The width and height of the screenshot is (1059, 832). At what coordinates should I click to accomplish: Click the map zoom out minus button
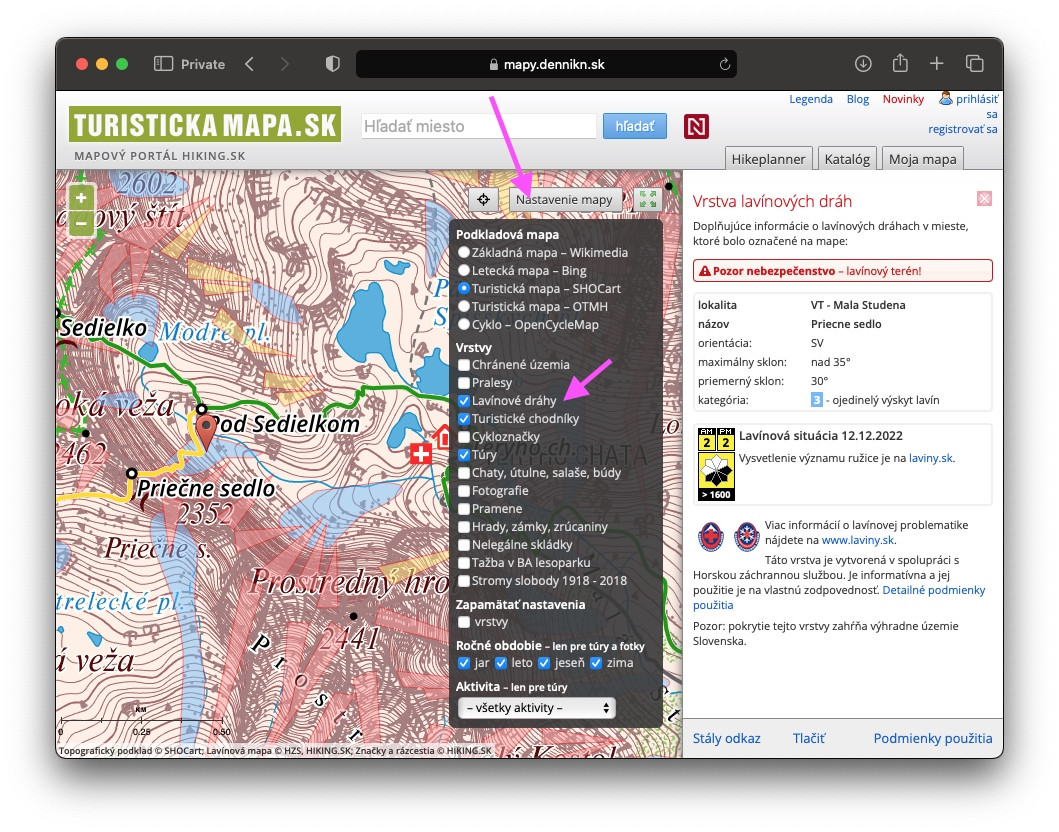[81, 222]
